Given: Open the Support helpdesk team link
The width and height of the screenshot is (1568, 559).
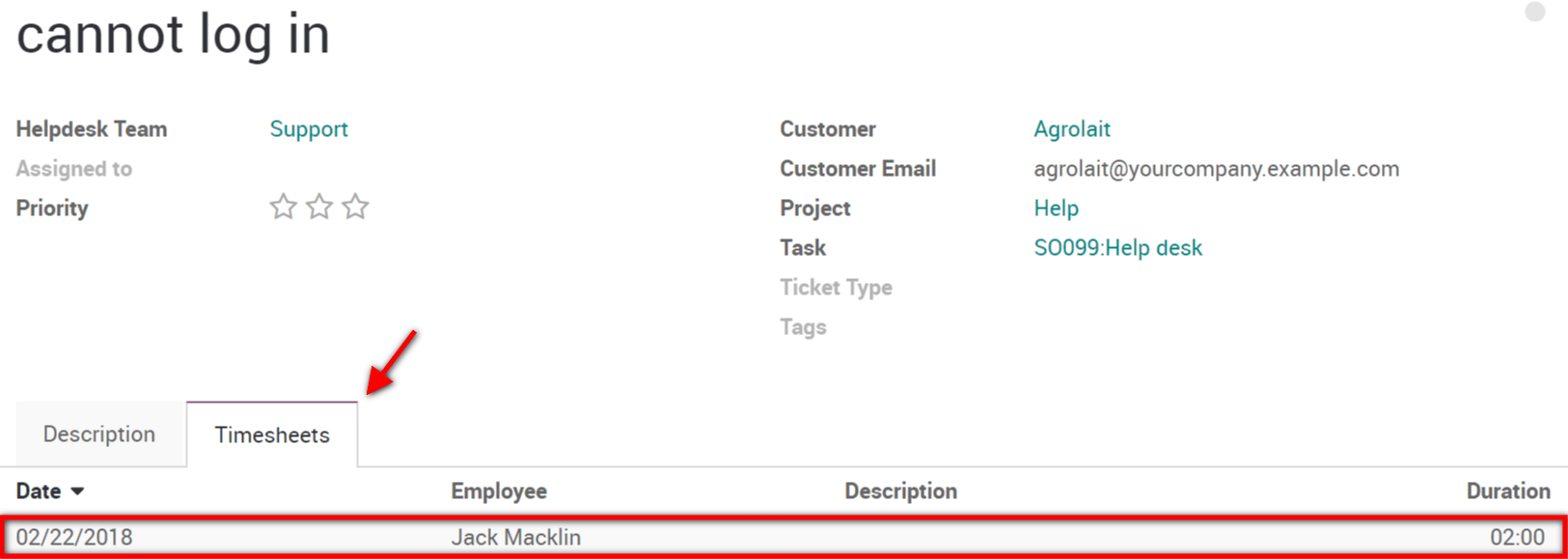Looking at the screenshot, I should coord(309,129).
